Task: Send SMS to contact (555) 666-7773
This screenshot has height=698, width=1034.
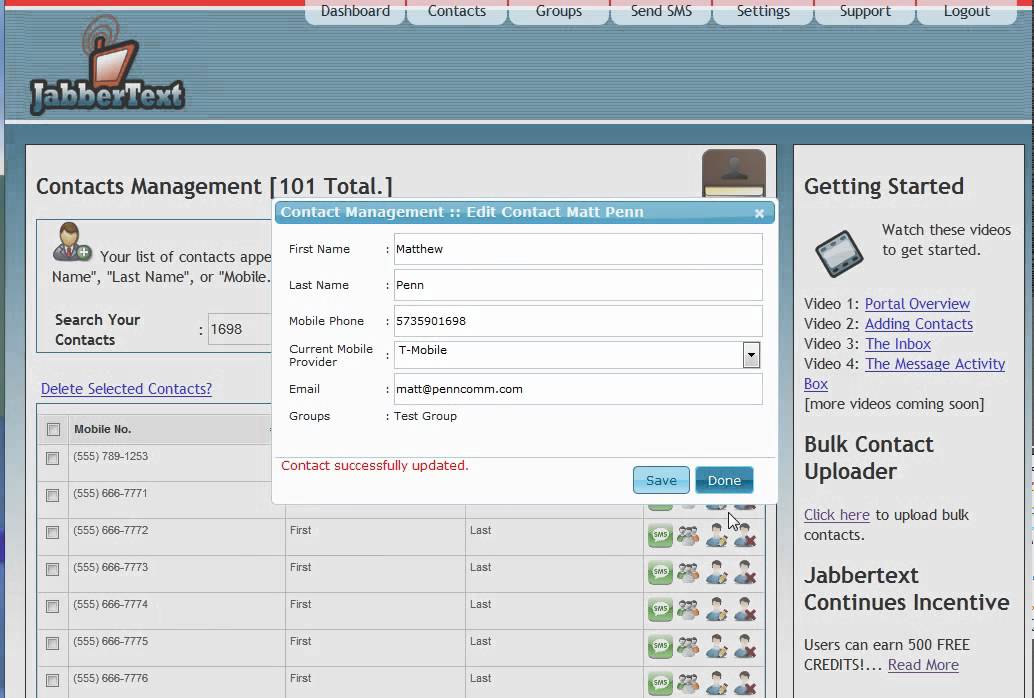Action: point(660,573)
